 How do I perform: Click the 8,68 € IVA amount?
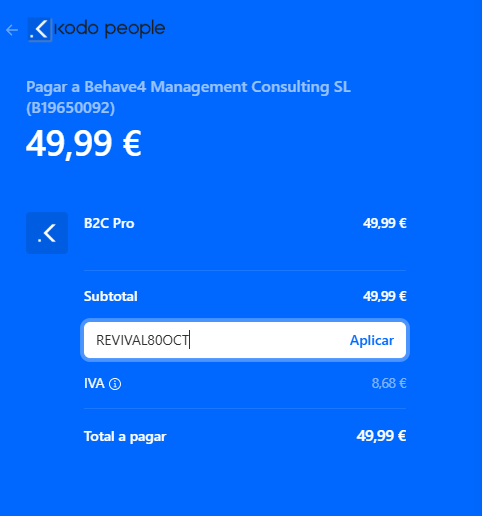(389, 383)
